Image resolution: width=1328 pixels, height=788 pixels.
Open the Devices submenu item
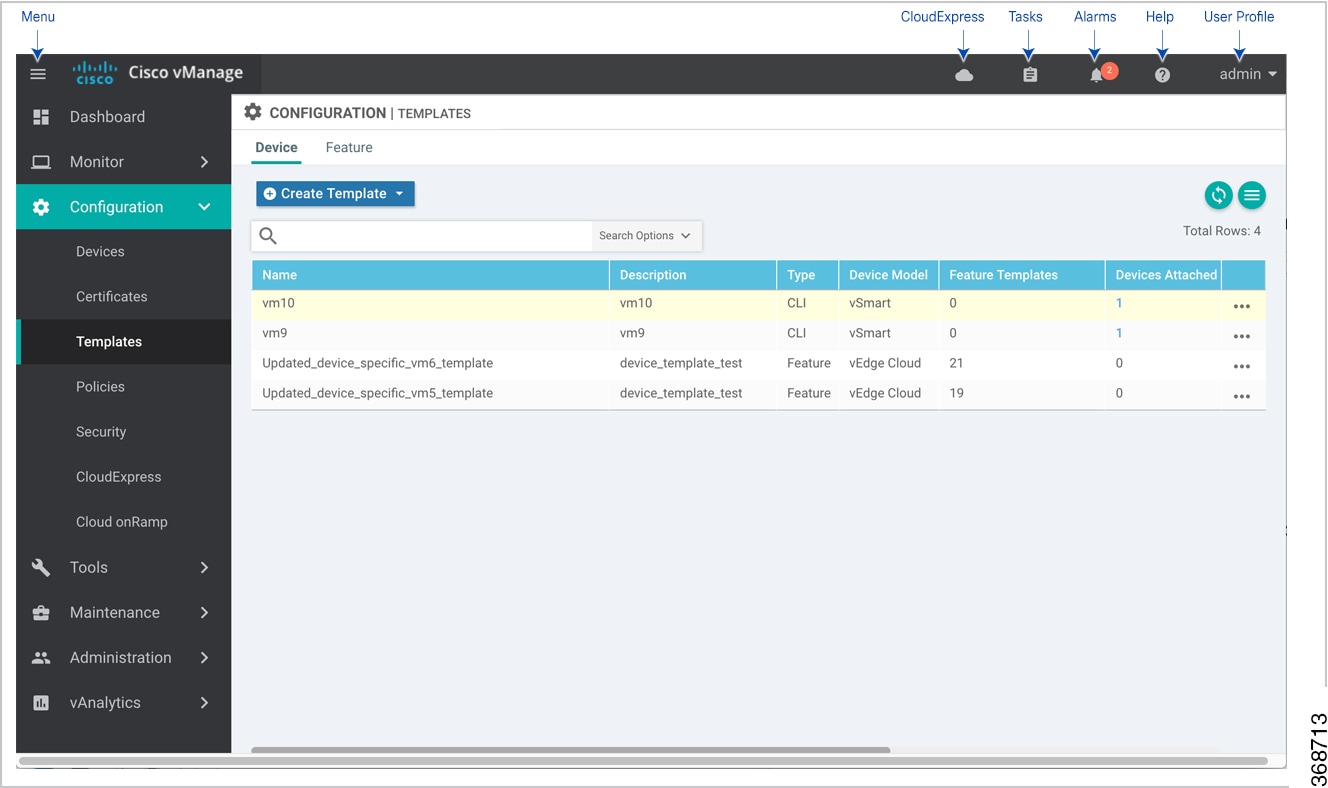100,252
